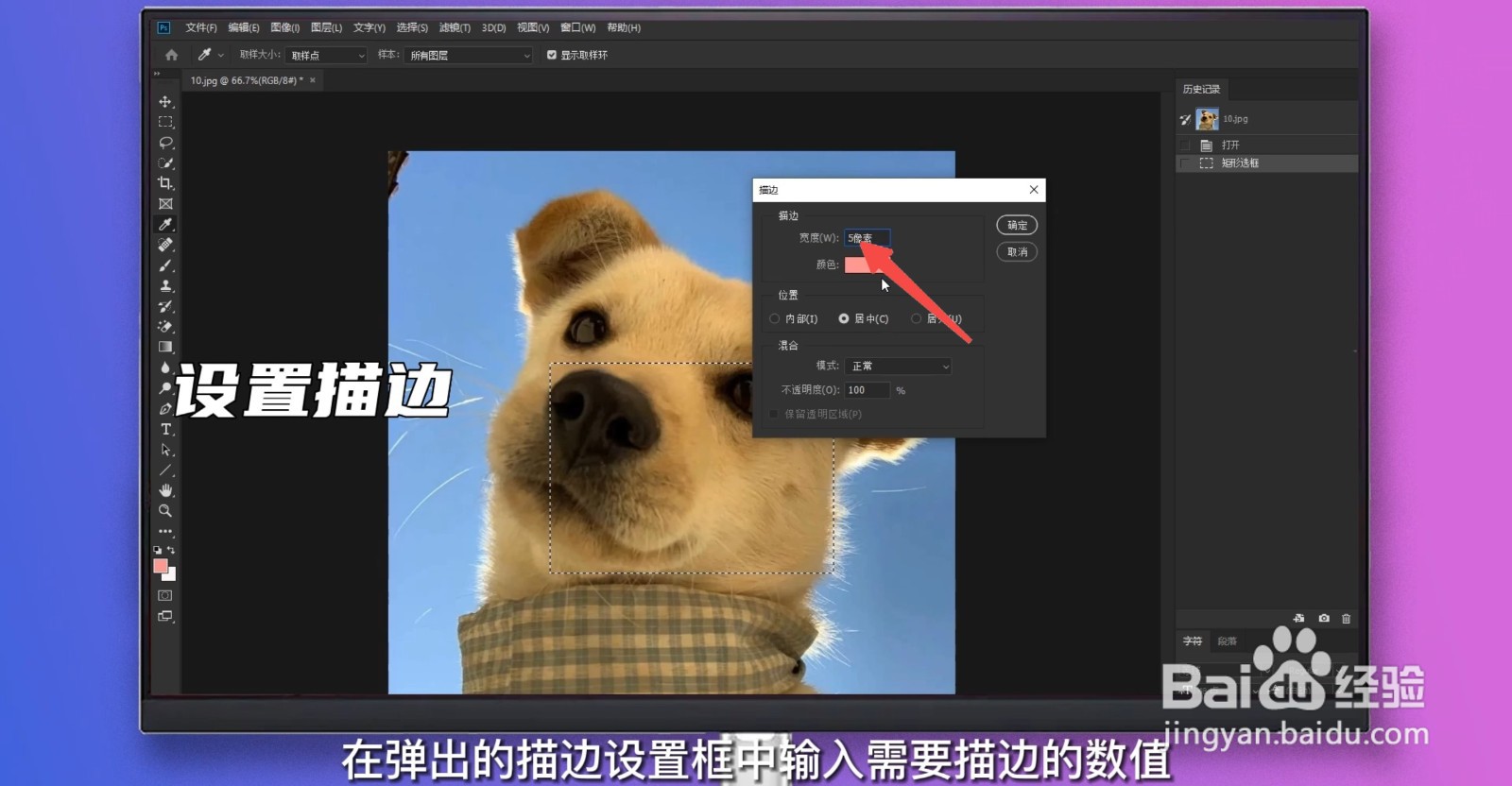Select the Line tool
The width and height of the screenshot is (1512, 786).
(x=165, y=470)
